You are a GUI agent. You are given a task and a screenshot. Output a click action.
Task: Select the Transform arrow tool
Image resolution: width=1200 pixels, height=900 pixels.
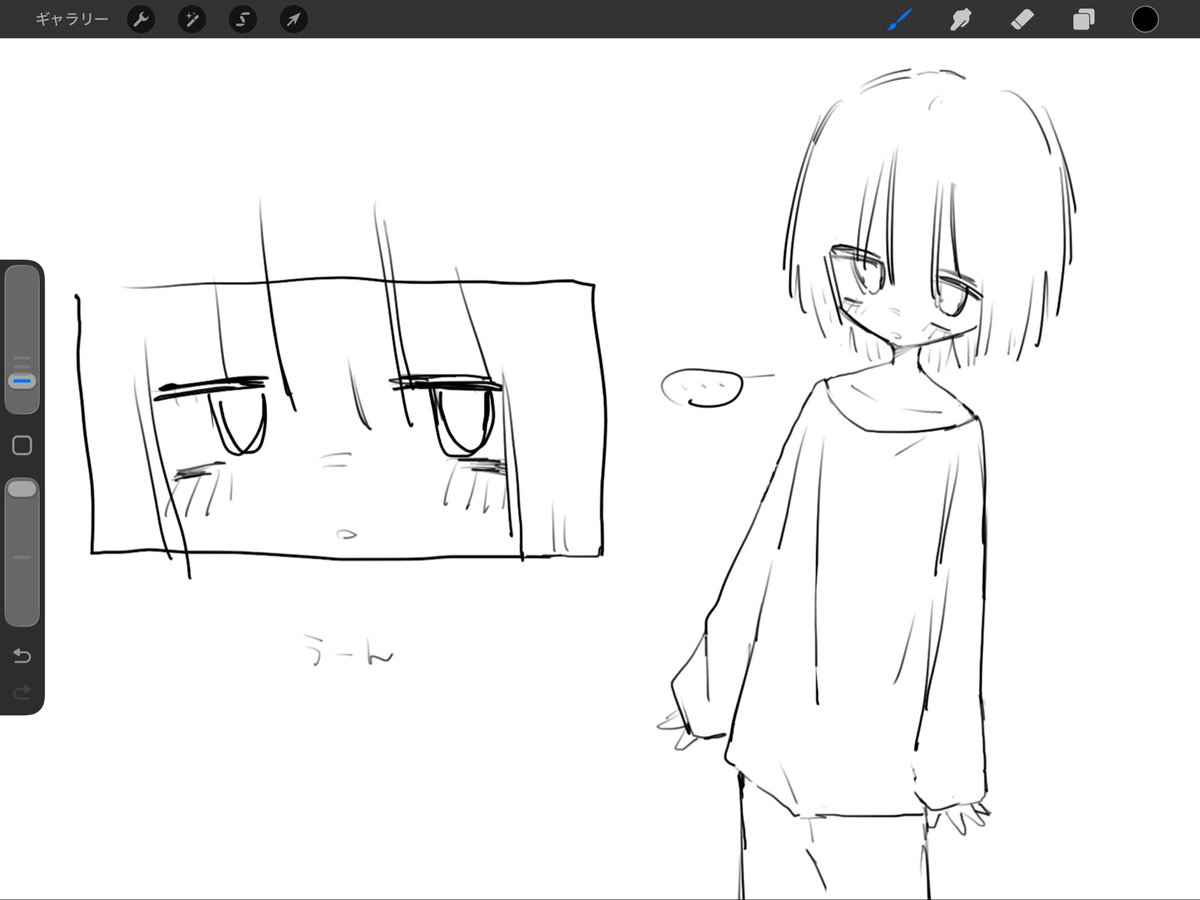pyautogui.click(x=294, y=19)
